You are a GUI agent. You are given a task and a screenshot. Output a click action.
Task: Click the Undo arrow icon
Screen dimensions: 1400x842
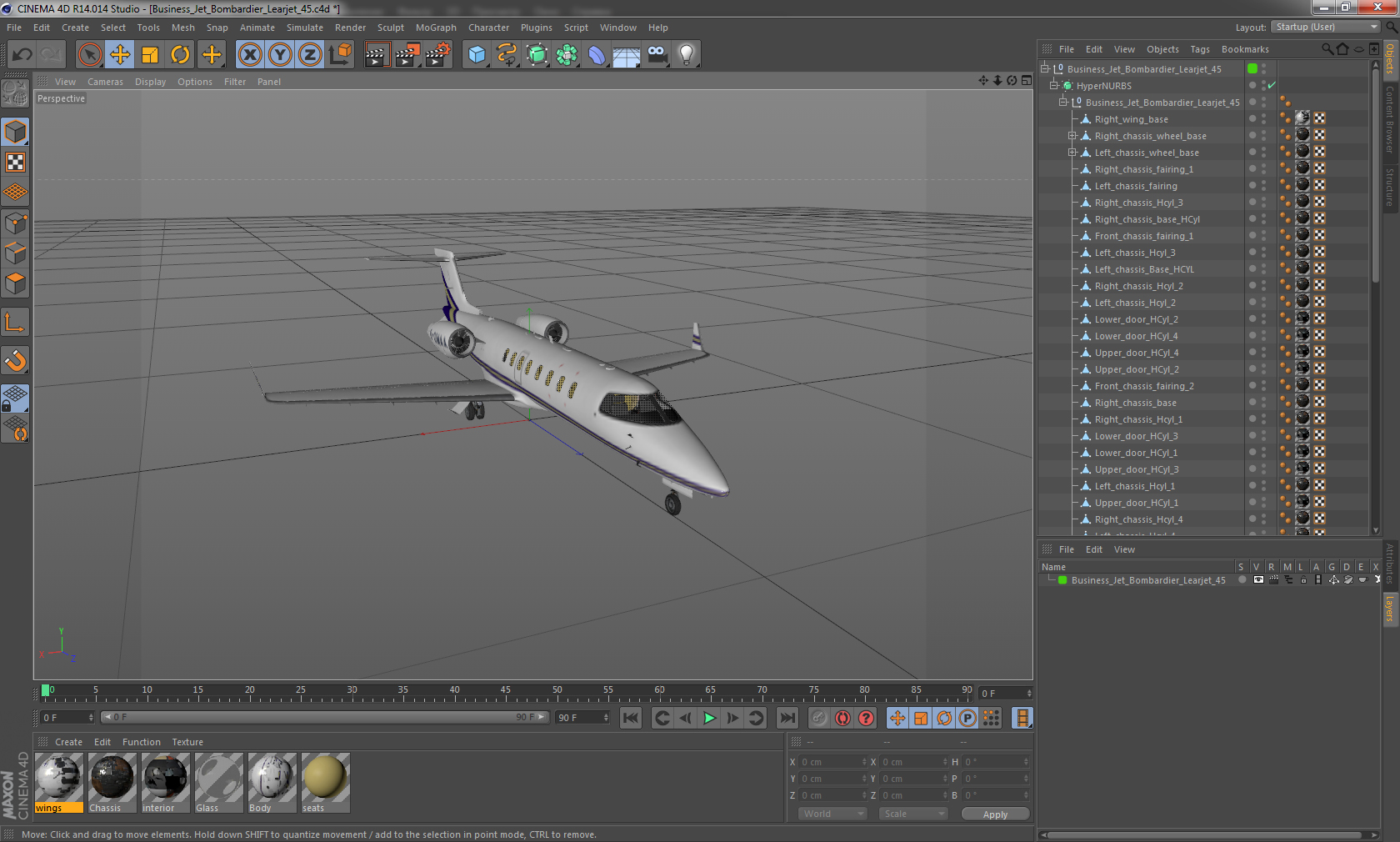pyautogui.click(x=22, y=55)
